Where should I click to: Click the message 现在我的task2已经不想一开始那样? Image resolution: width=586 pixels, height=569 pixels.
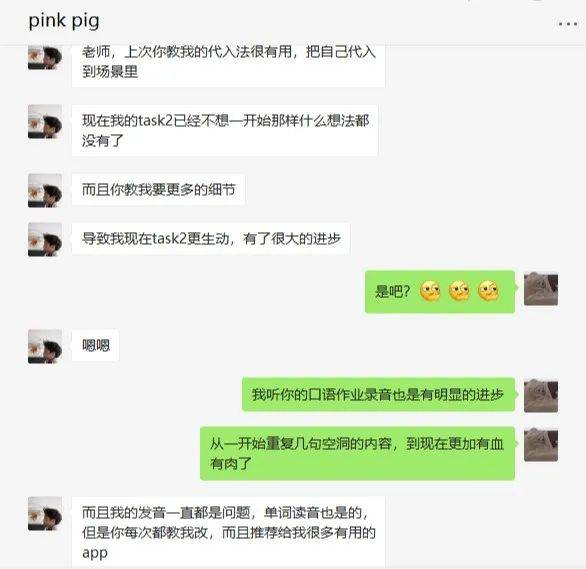(225, 130)
